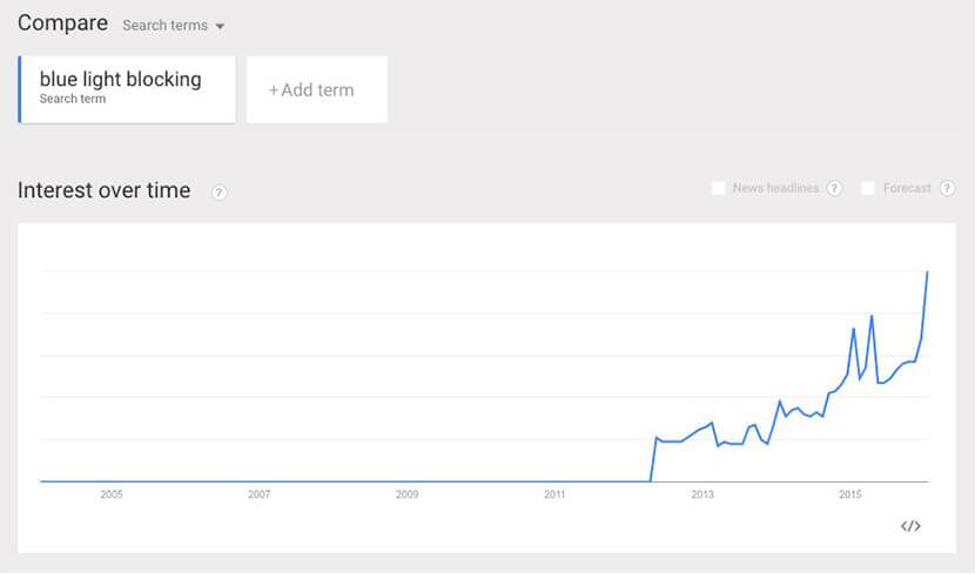Click the Add term button
This screenshot has height=575, width=977.
tap(317, 90)
